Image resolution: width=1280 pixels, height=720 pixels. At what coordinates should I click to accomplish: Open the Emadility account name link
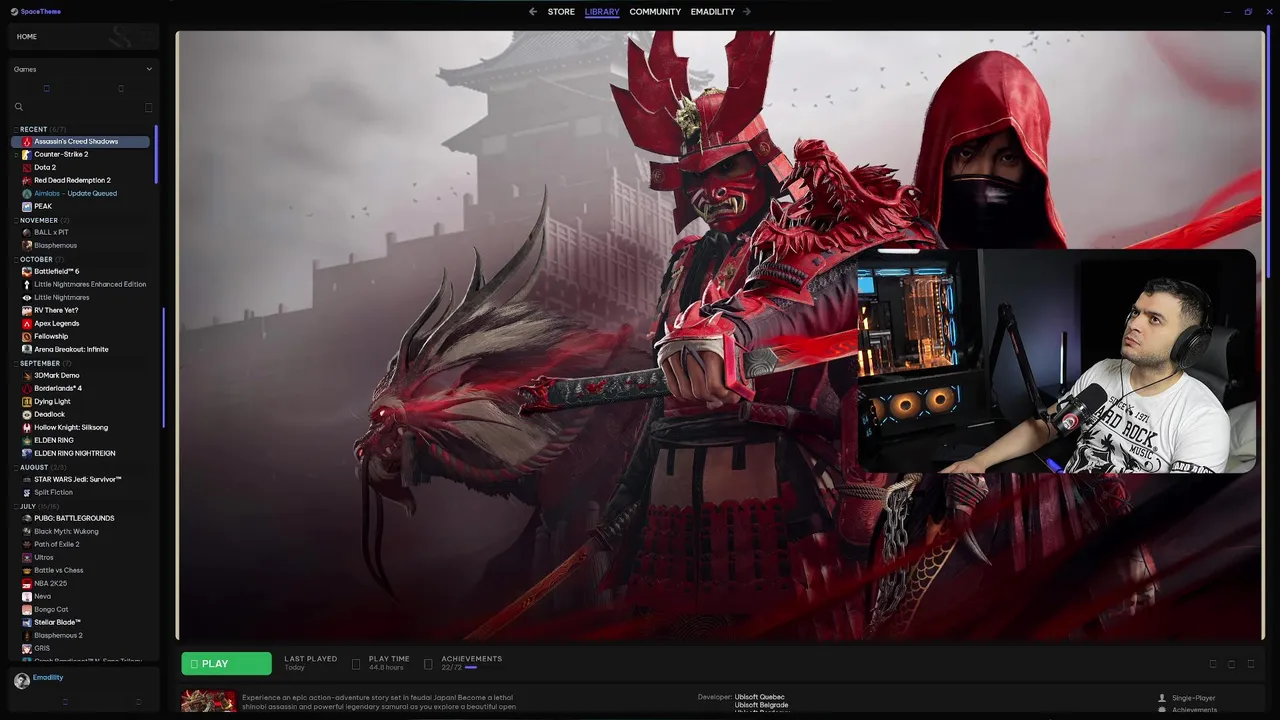(48, 677)
